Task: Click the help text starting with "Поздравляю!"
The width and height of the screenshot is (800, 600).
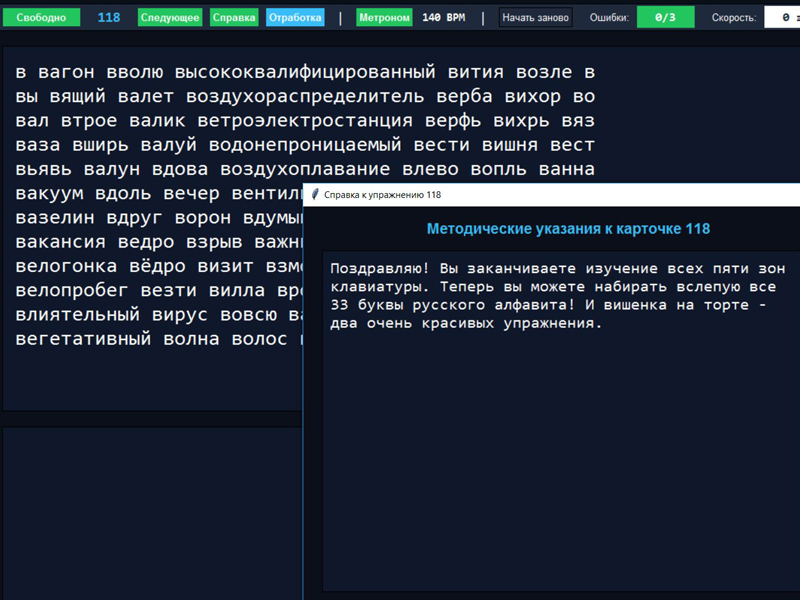Action: click(557, 296)
